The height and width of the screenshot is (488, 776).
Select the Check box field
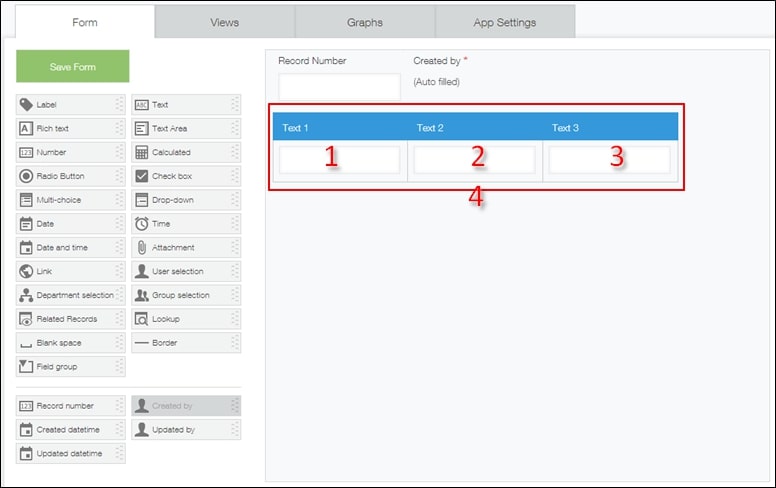click(185, 176)
